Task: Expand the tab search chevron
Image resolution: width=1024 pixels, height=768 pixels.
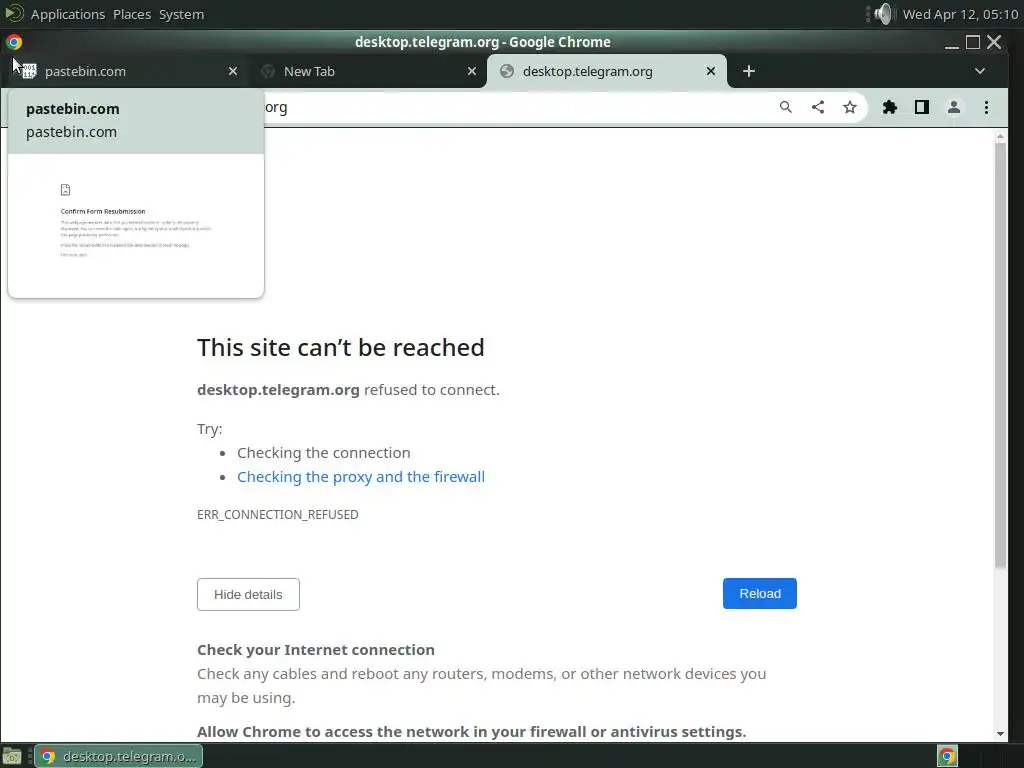Action: coord(980,71)
